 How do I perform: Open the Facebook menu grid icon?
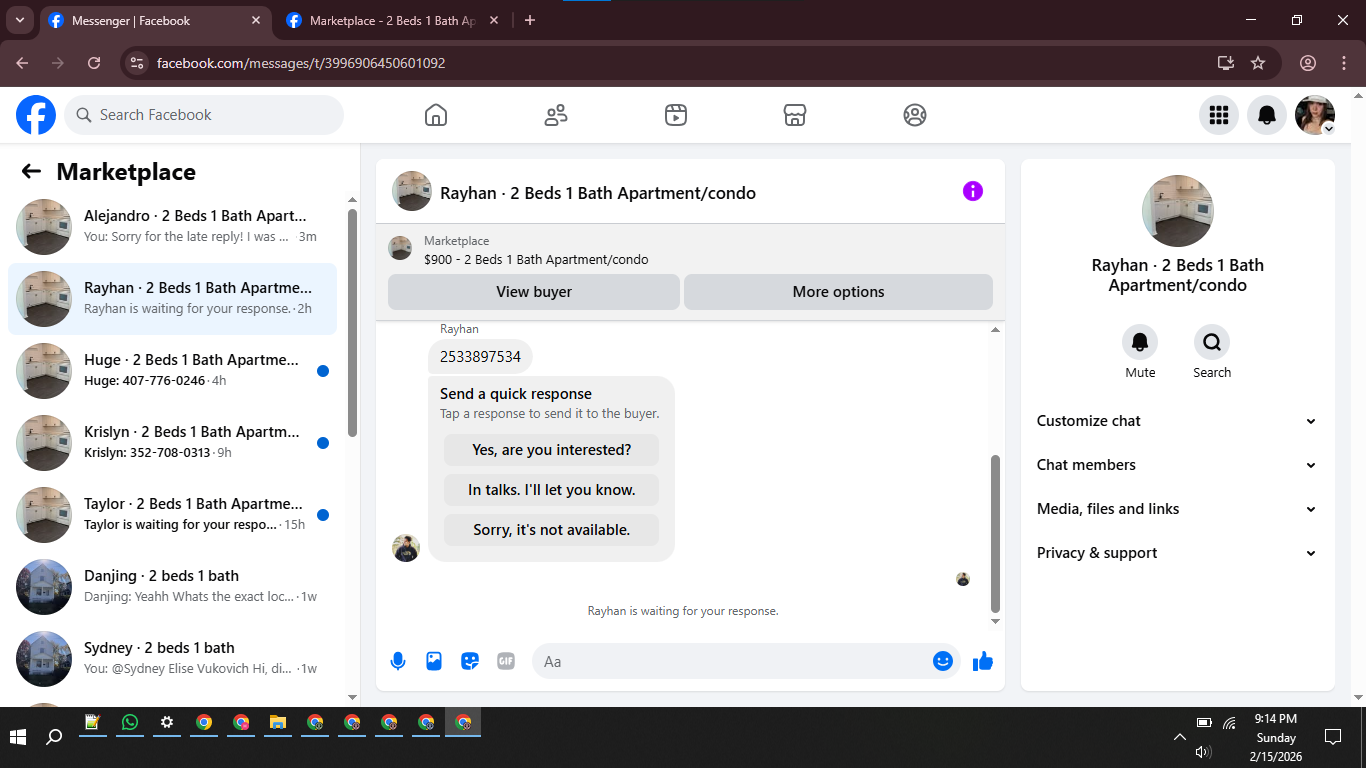tap(1219, 115)
